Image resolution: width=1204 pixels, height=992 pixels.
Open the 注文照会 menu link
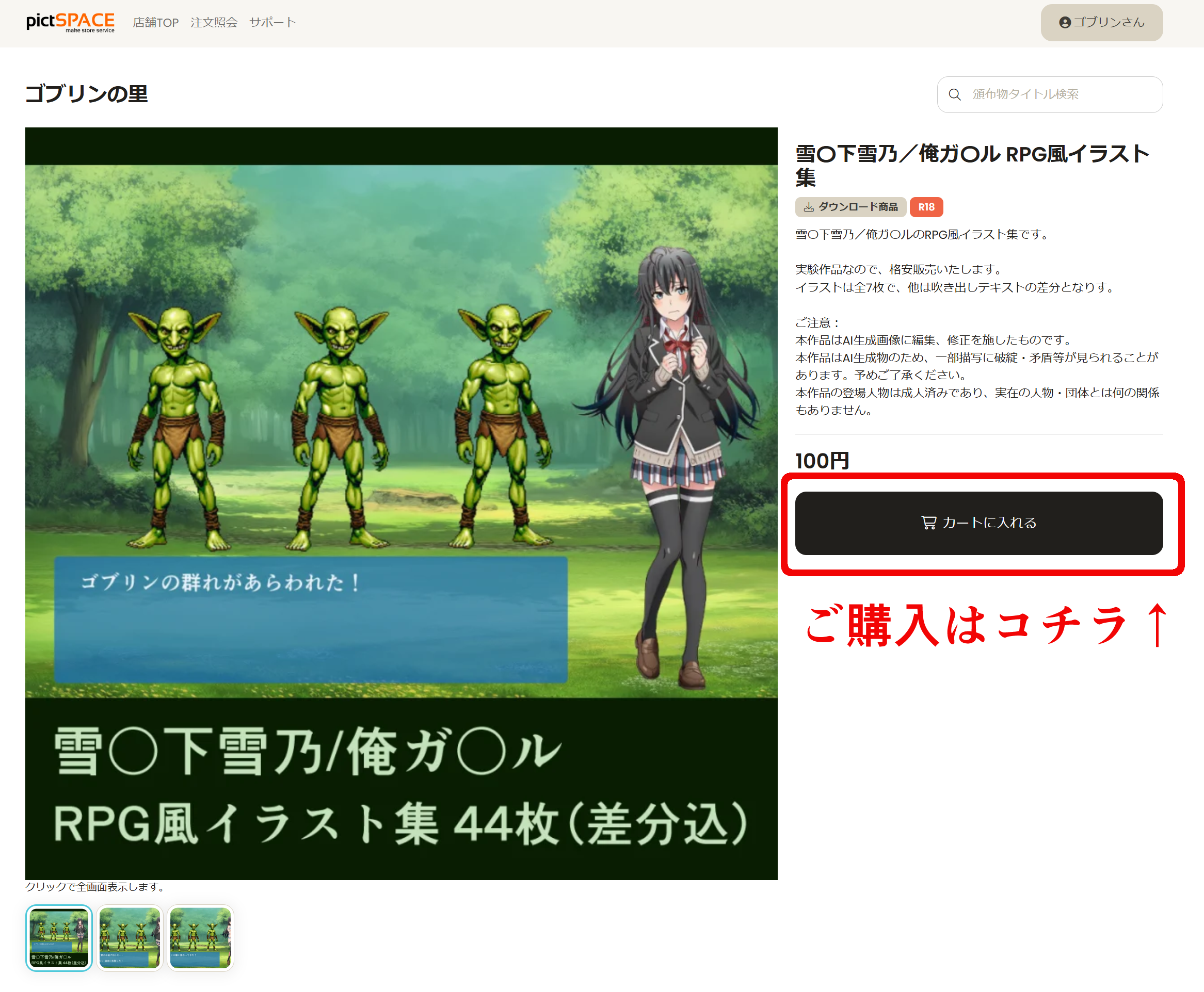pos(214,22)
